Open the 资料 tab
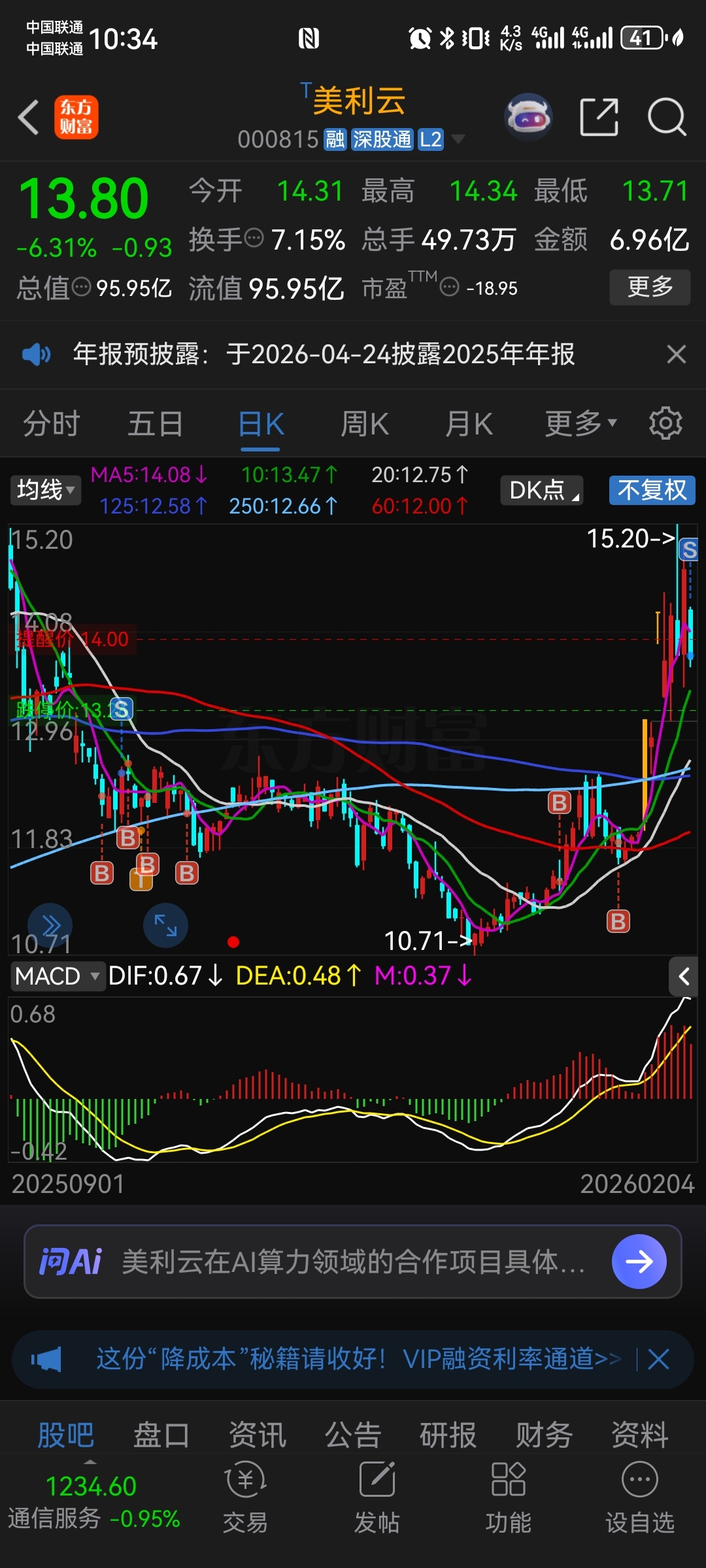This screenshot has width=706, height=1568. [x=640, y=1435]
